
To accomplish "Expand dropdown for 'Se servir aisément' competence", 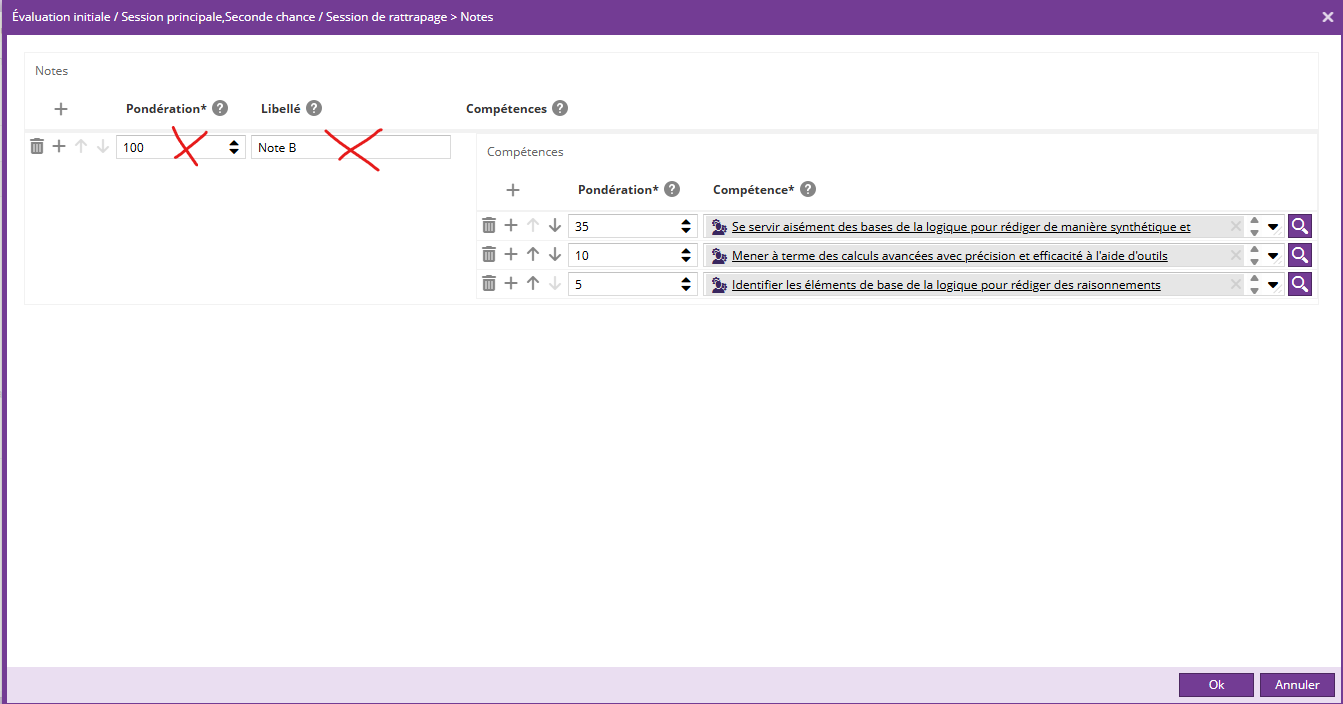I will click(1273, 227).
